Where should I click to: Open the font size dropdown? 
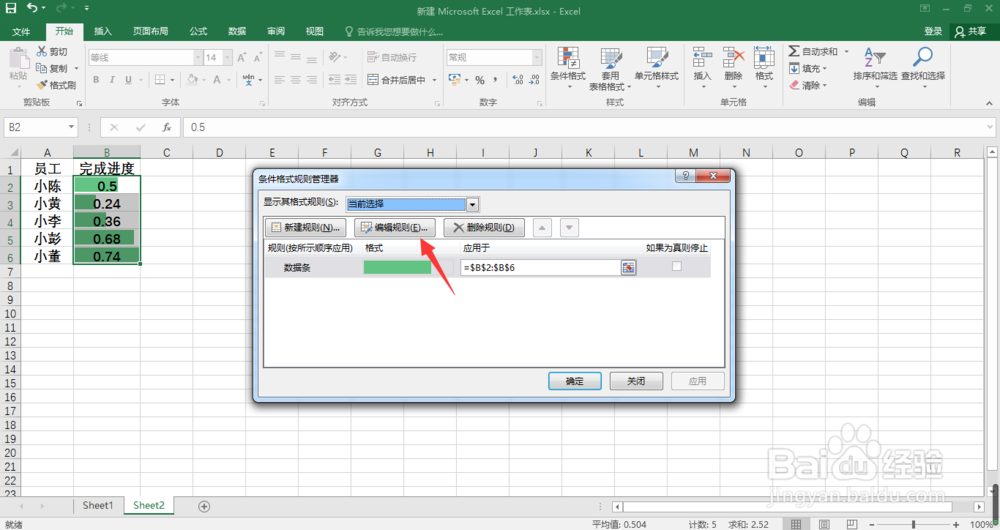(227, 57)
